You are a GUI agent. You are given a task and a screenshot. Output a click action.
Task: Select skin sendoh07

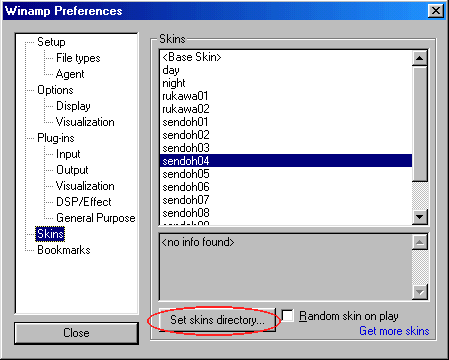click(286, 200)
